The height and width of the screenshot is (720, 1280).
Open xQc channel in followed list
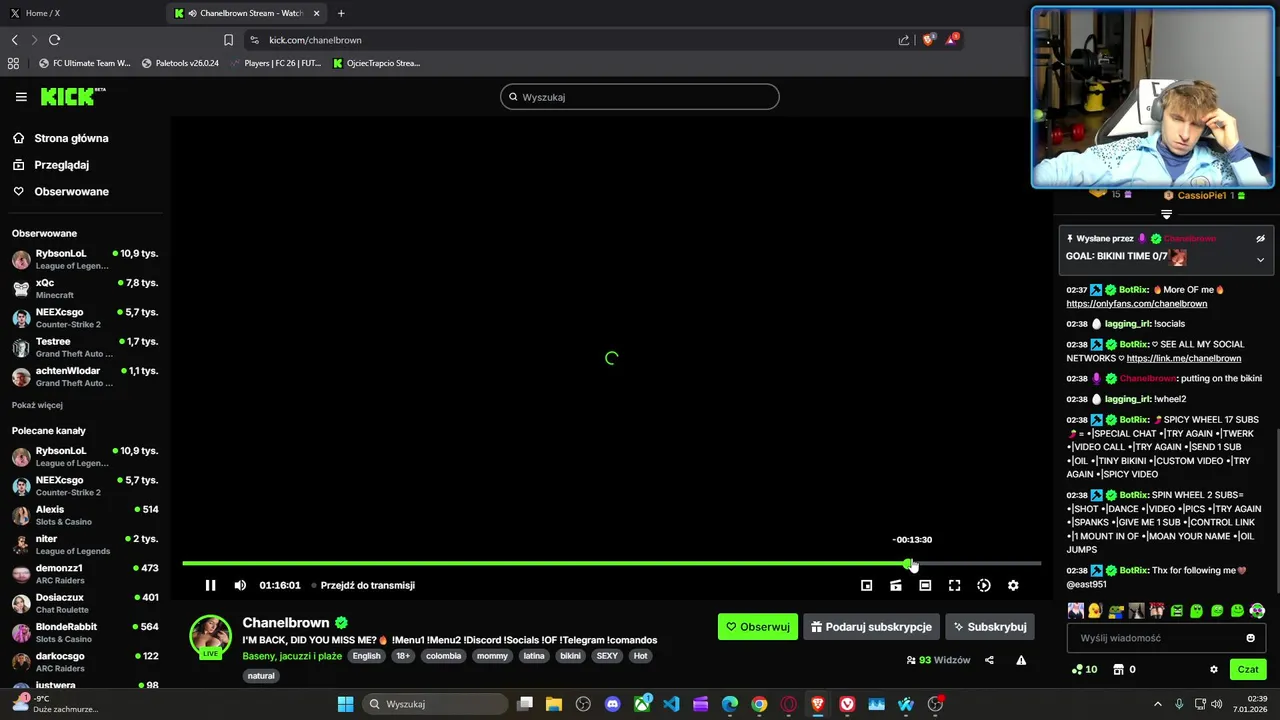pyautogui.click(x=85, y=289)
